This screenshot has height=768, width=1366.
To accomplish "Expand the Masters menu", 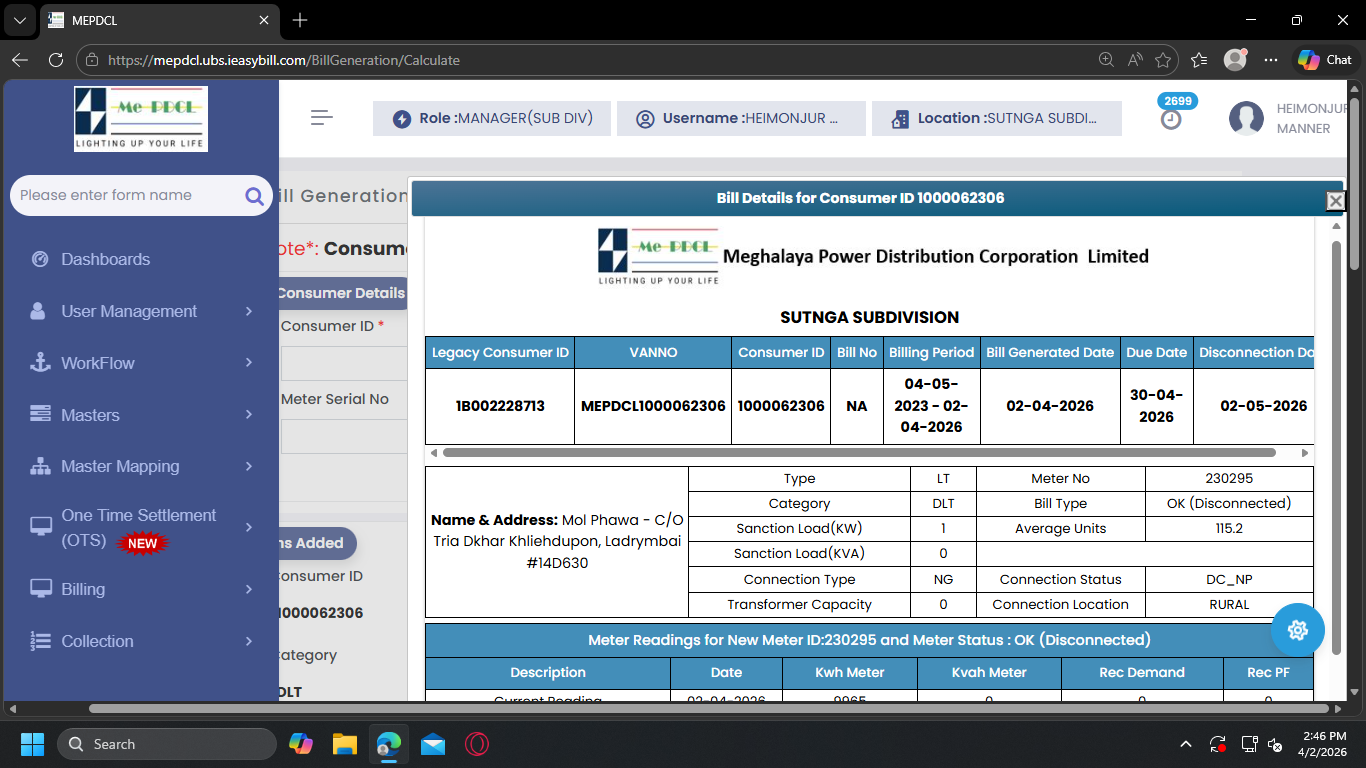I will point(90,415).
